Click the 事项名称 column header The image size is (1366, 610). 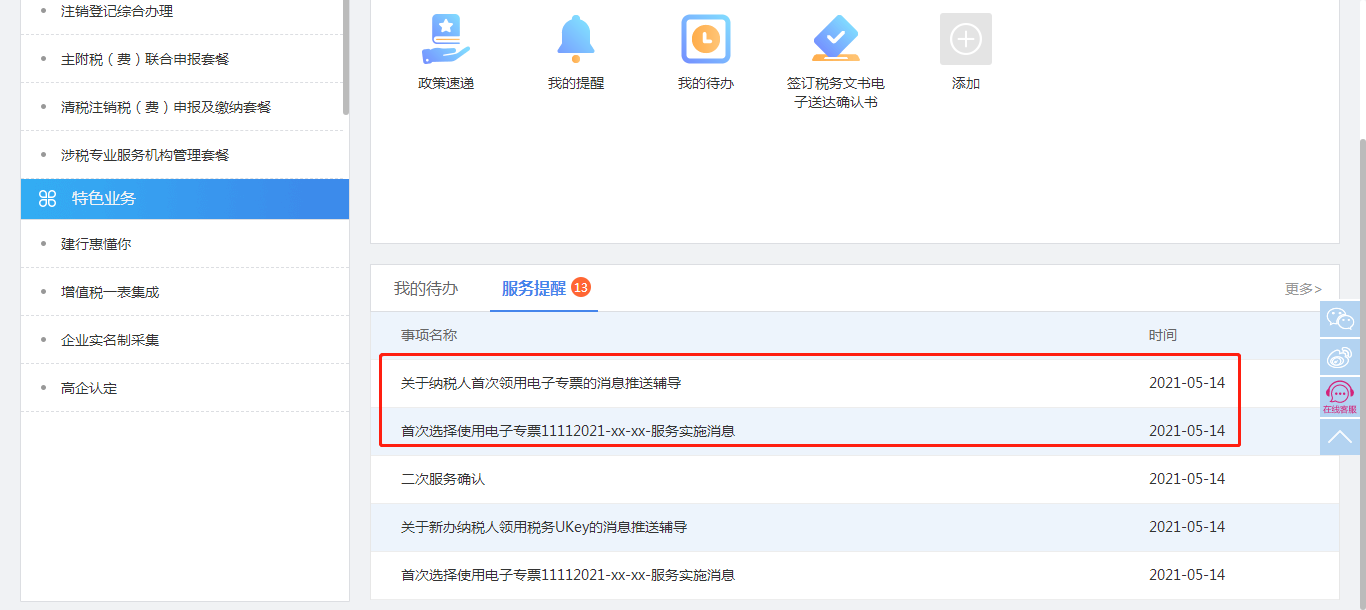[429, 335]
